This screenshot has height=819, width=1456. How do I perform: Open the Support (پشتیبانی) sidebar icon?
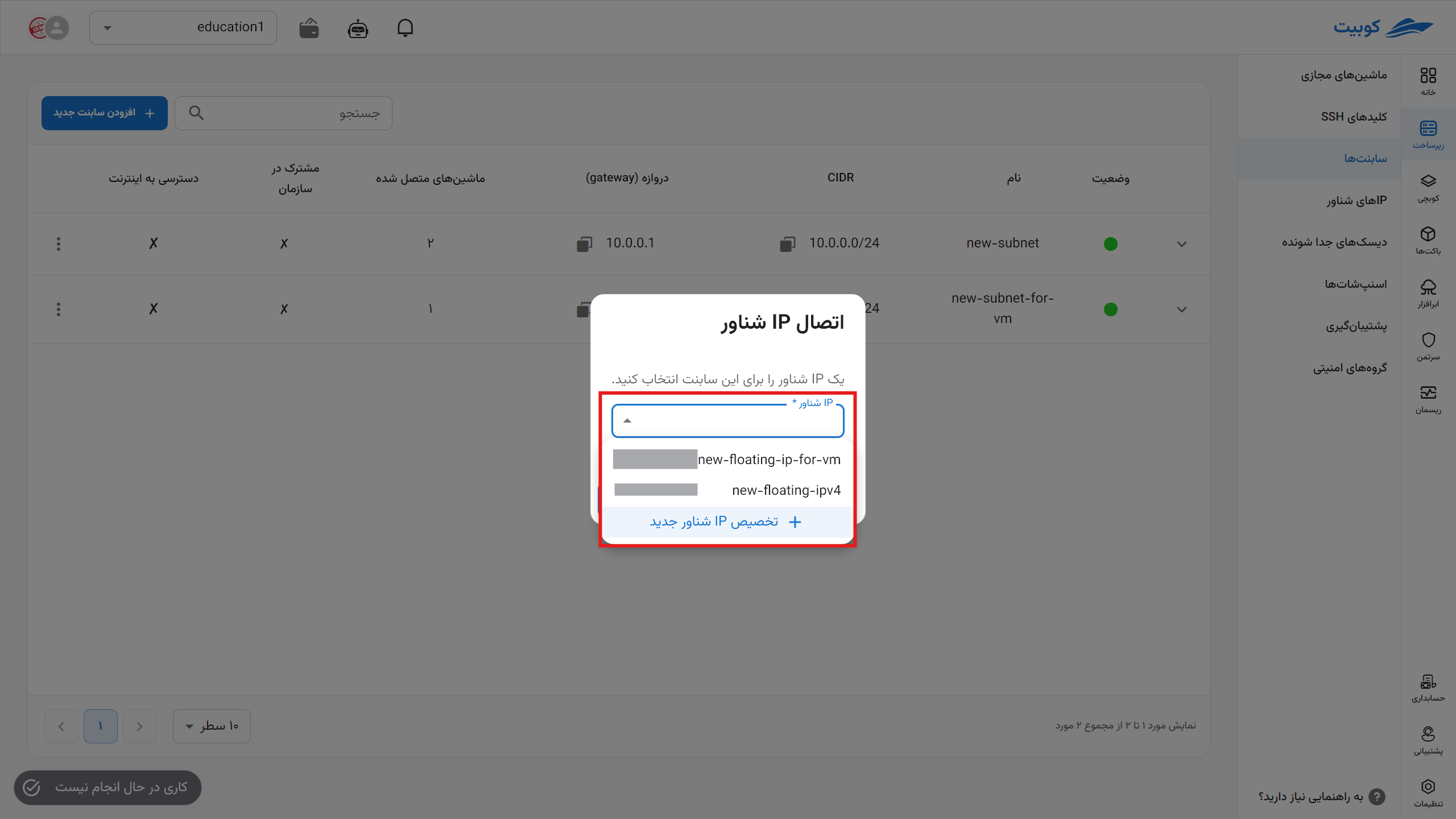[x=1428, y=741]
